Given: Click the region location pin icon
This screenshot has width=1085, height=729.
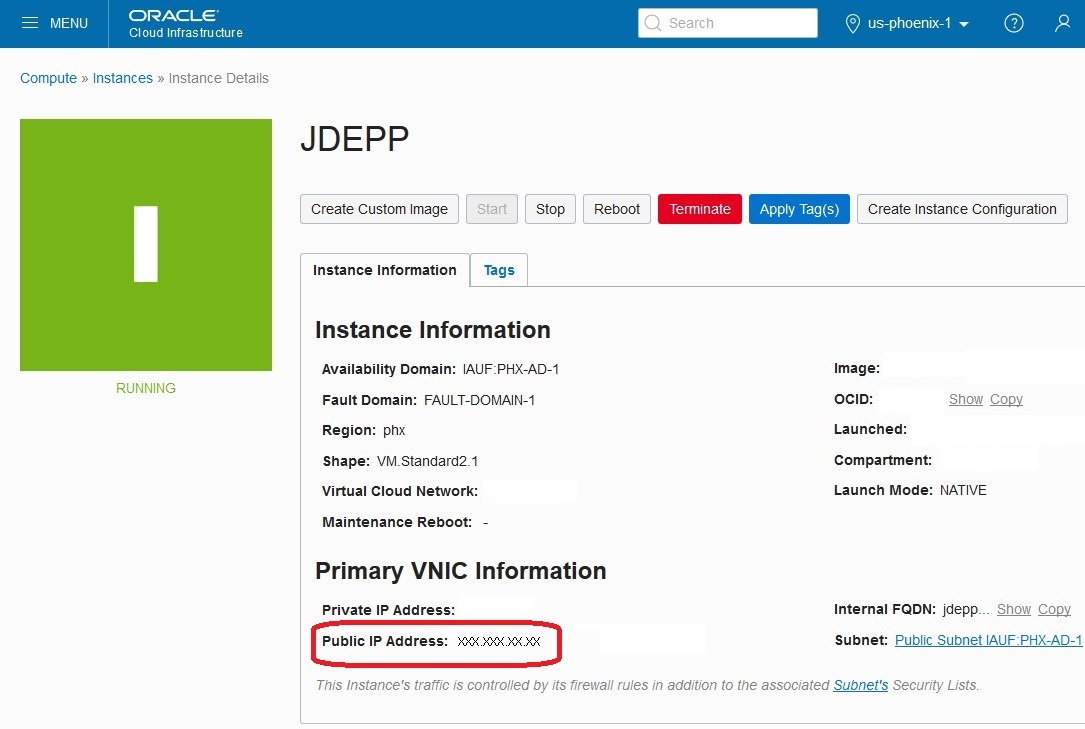Looking at the screenshot, I should coord(852,24).
